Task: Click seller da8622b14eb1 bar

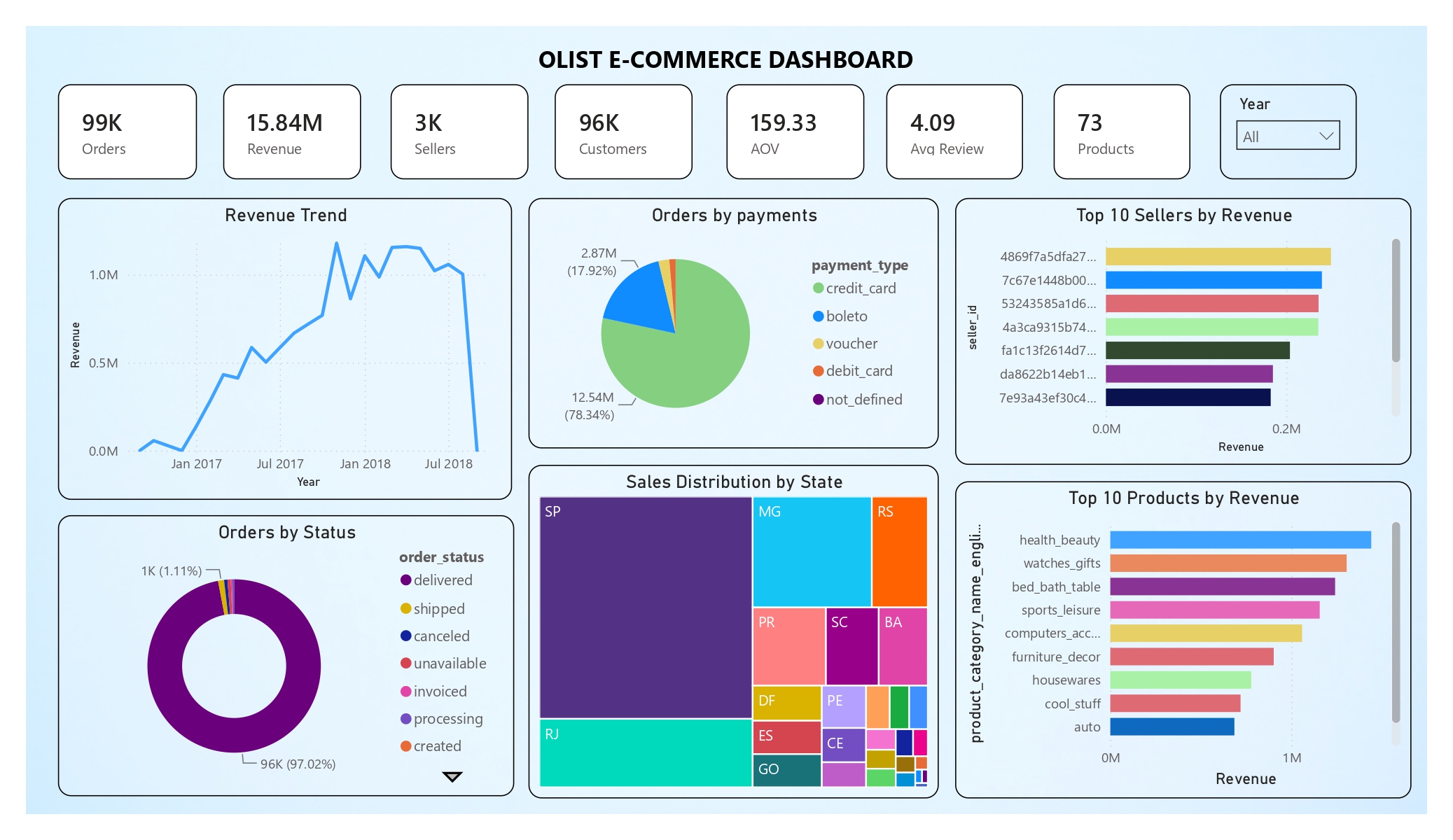Action: 1190,374
